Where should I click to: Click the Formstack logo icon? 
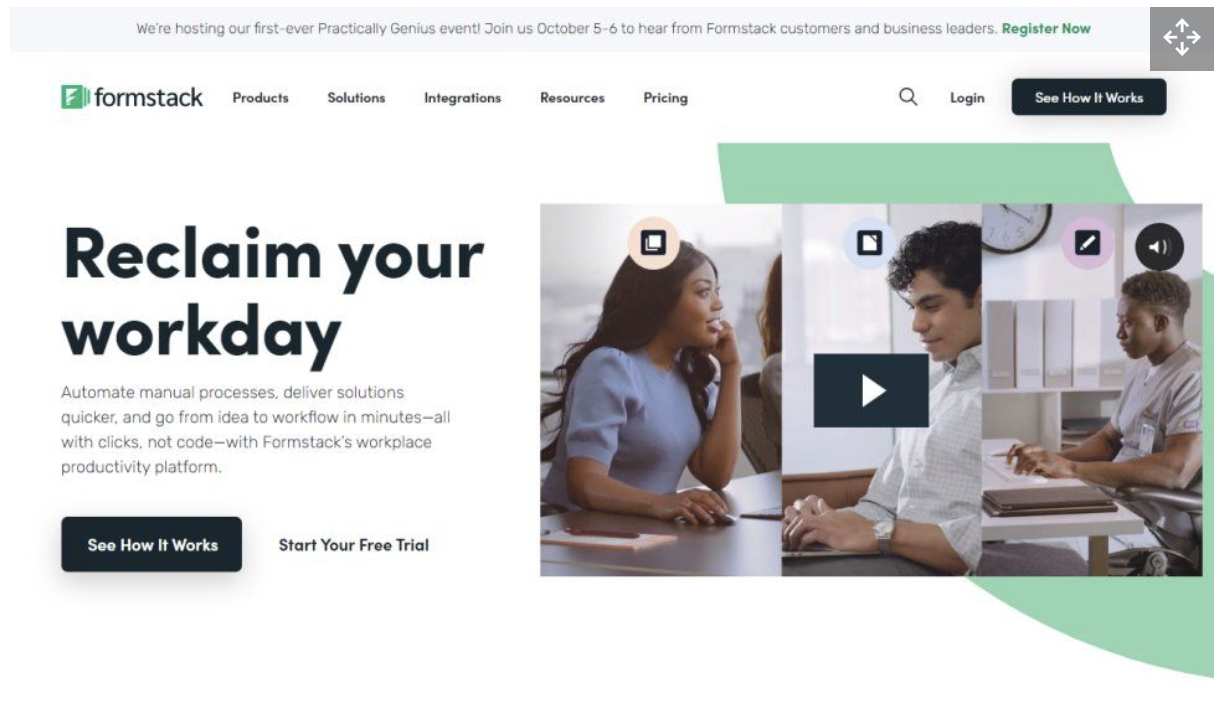75,97
